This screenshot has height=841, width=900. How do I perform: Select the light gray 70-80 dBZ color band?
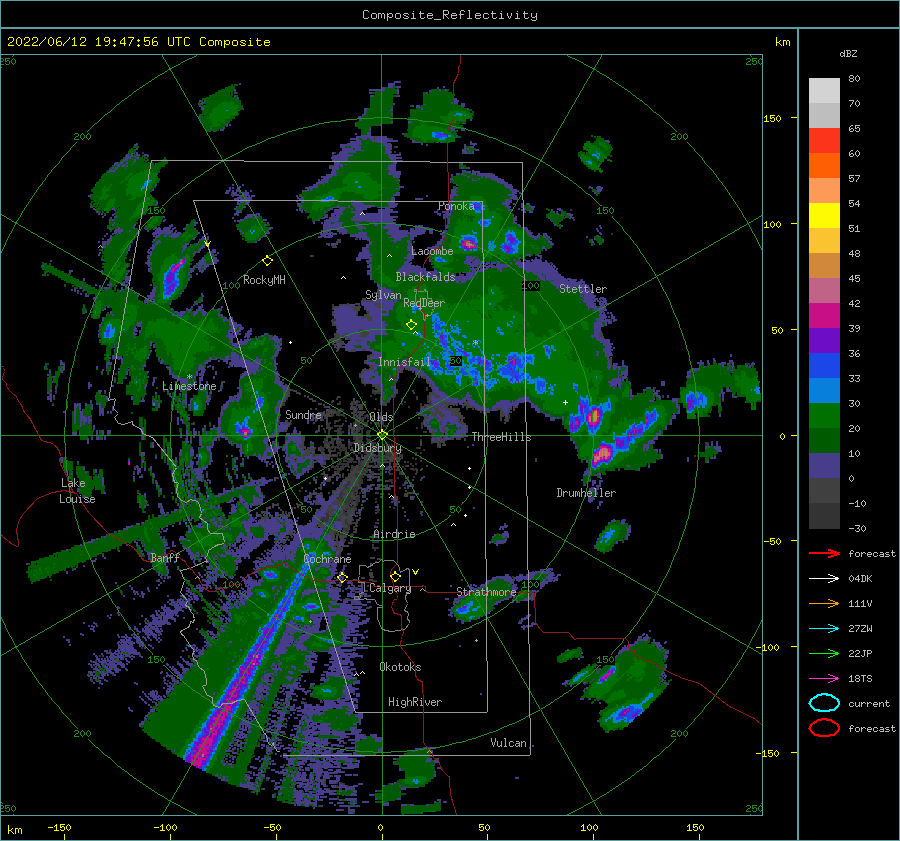[x=824, y=91]
